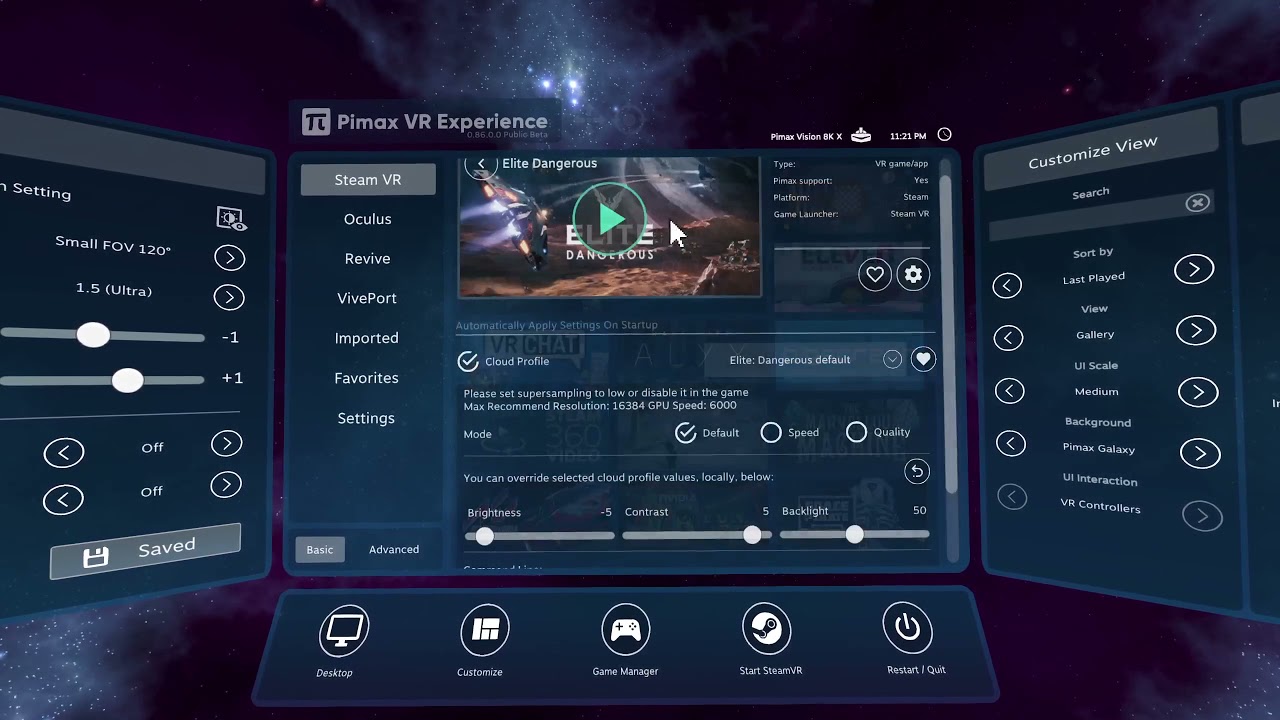Open the Revive library tab
This screenshot has height=720, width=1280.
pos(367,258)
